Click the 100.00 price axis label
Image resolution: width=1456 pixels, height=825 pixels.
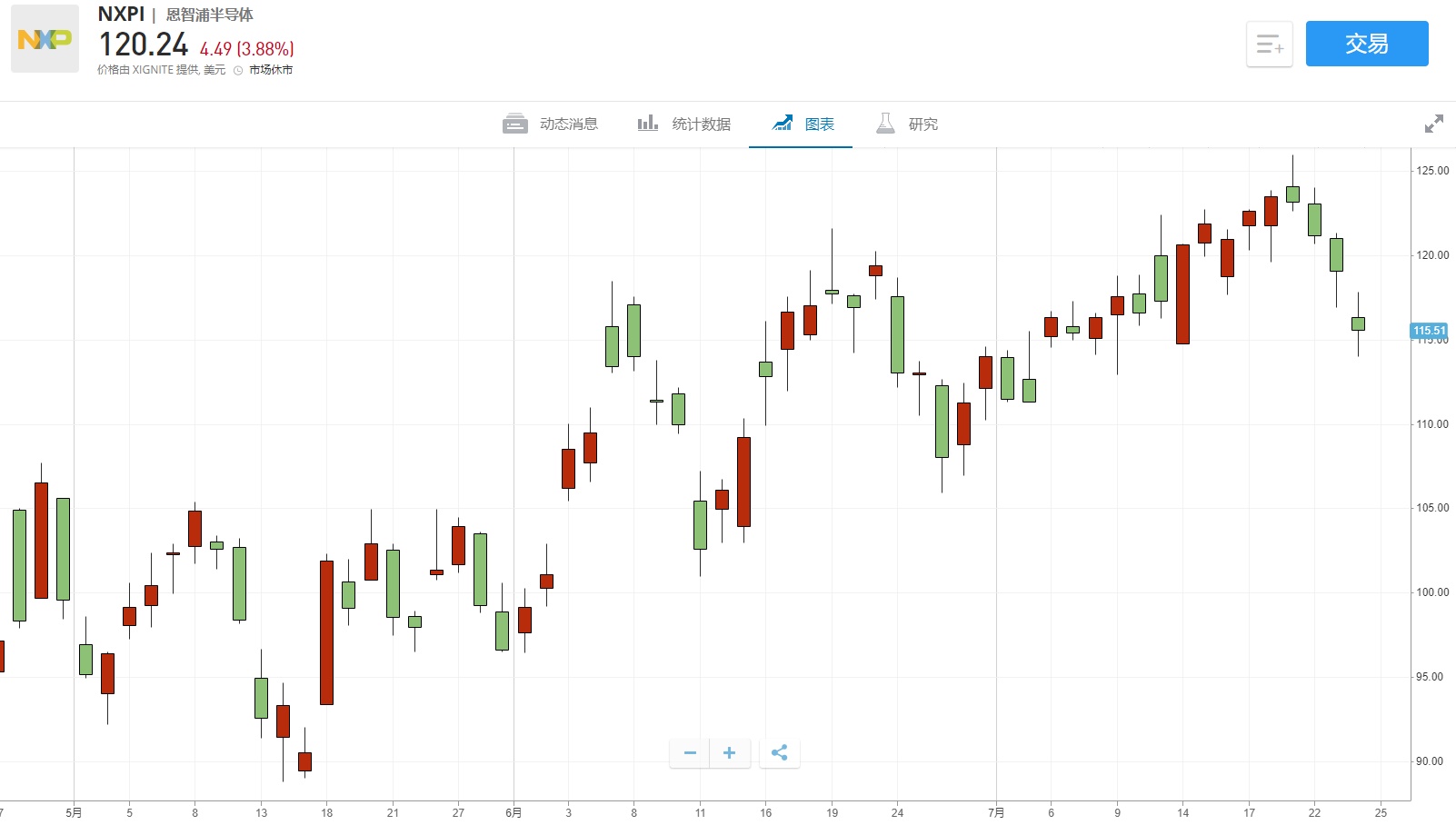click(1432, 592)
